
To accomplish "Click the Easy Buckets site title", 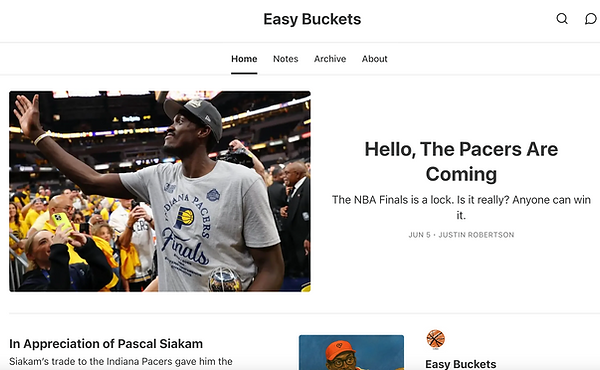I will [x=312, y=19].
